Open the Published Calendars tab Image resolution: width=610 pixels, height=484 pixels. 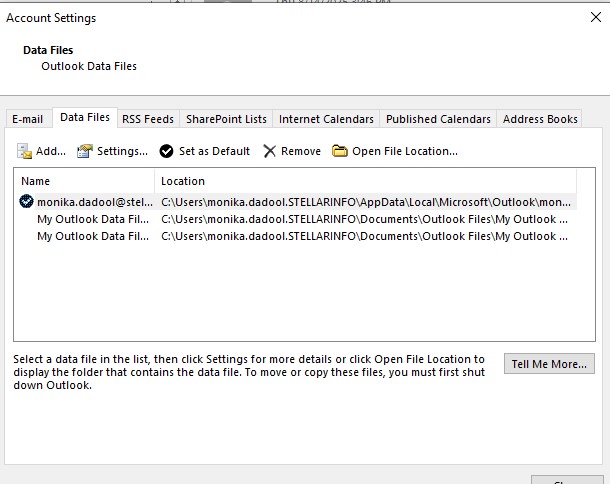pos(438,119)
